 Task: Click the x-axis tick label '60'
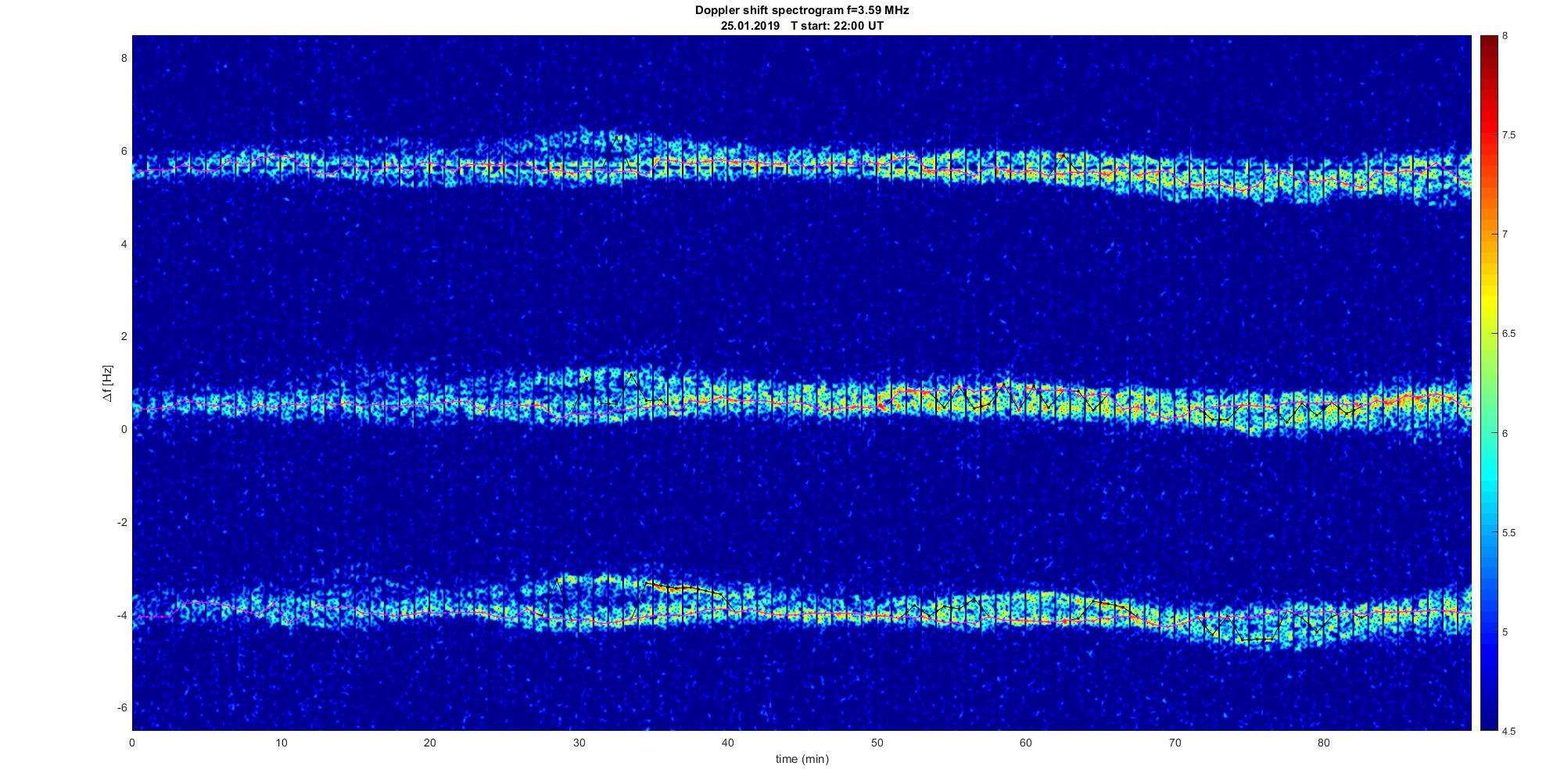1025,743
